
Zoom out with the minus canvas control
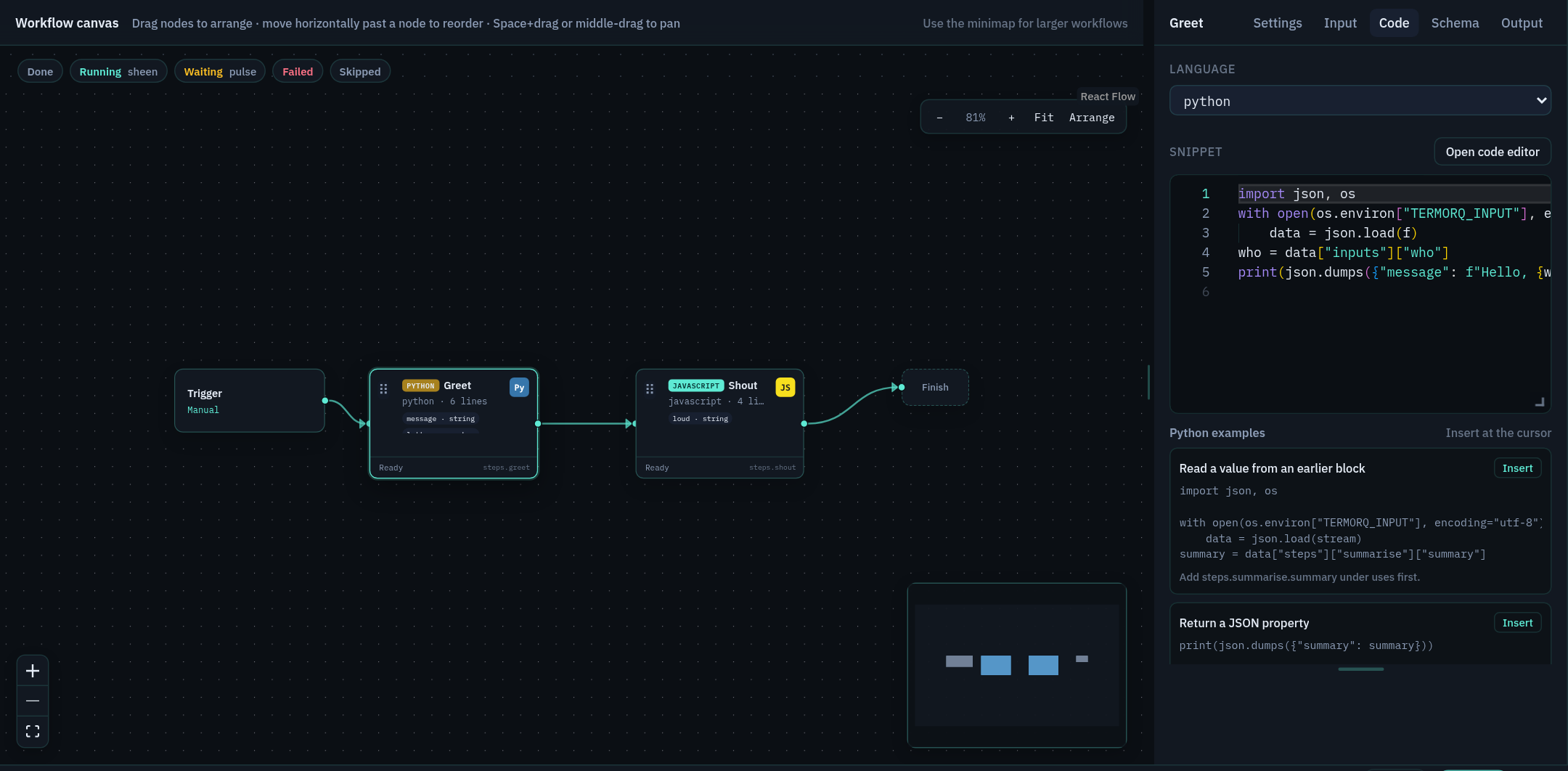click(33, 701)
